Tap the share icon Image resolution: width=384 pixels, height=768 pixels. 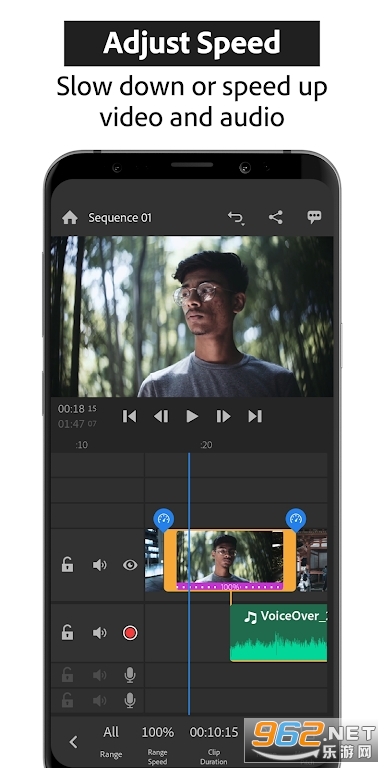276,217
